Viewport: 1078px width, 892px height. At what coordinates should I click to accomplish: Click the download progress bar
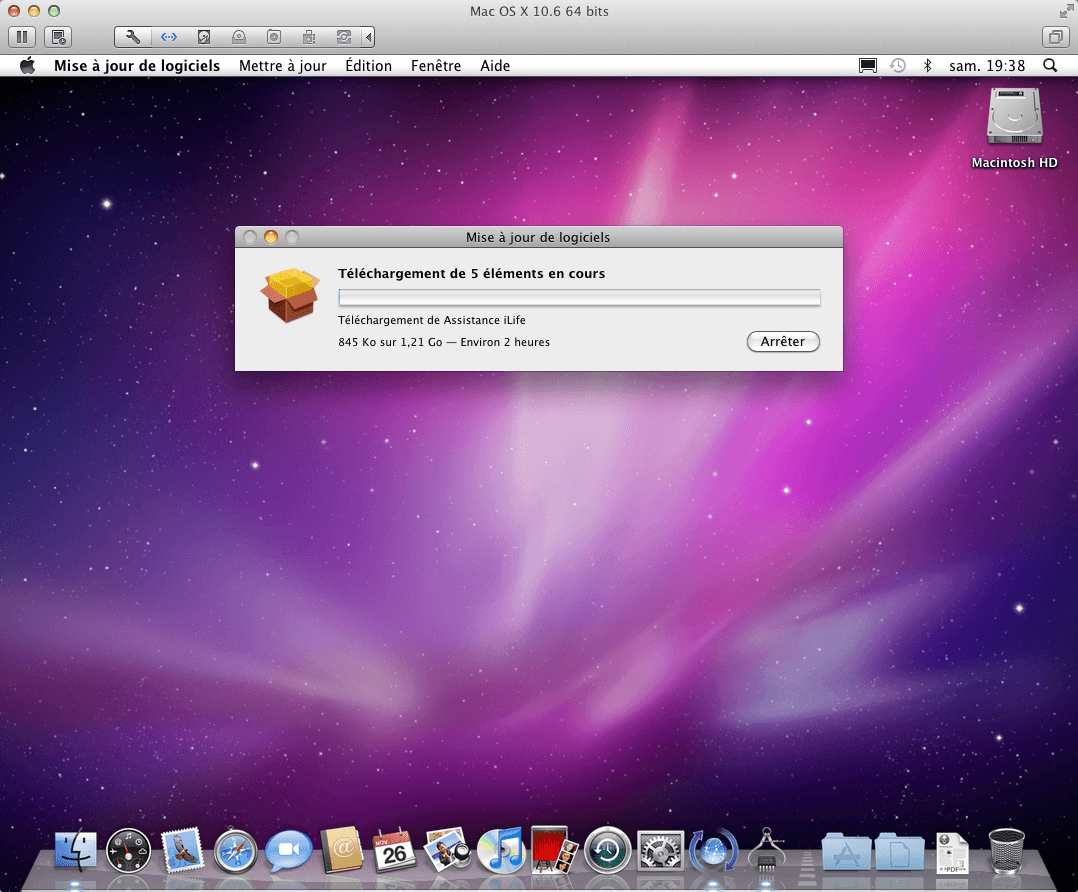click(x=579, y=298)
